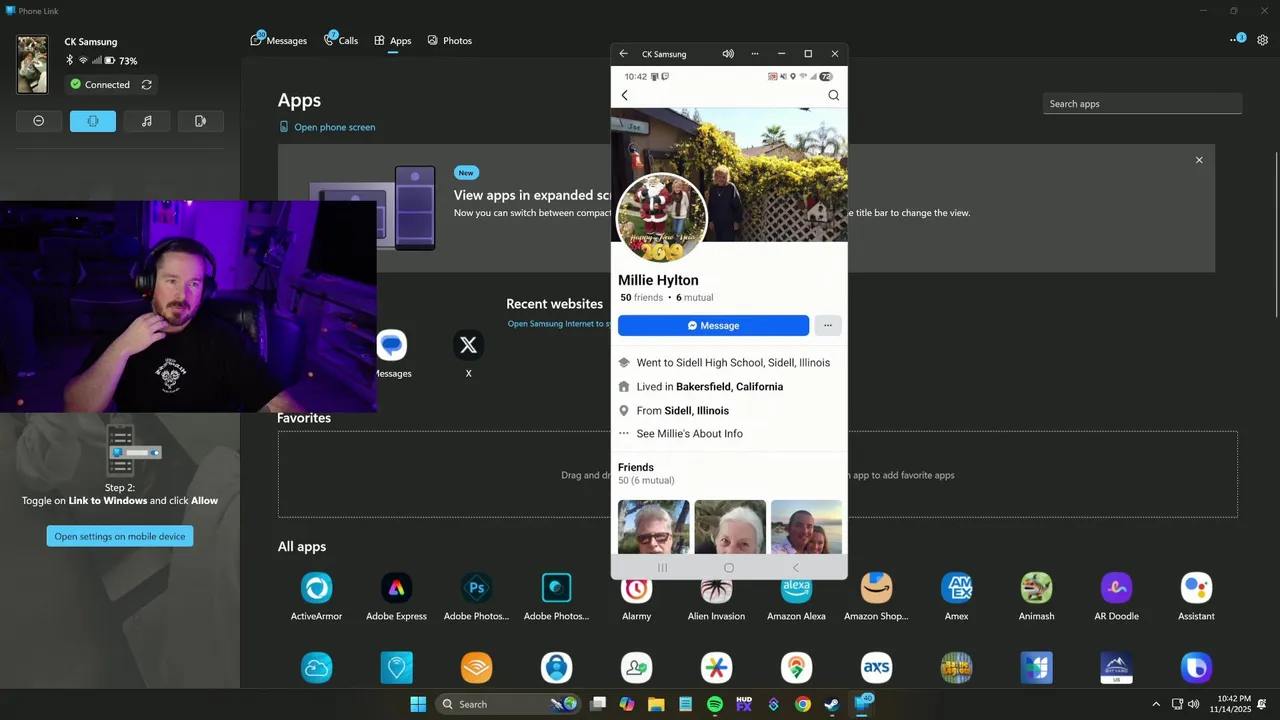1280x720 pixels.
Task: Open the audio player music note button
Action: tap(147, 121)
